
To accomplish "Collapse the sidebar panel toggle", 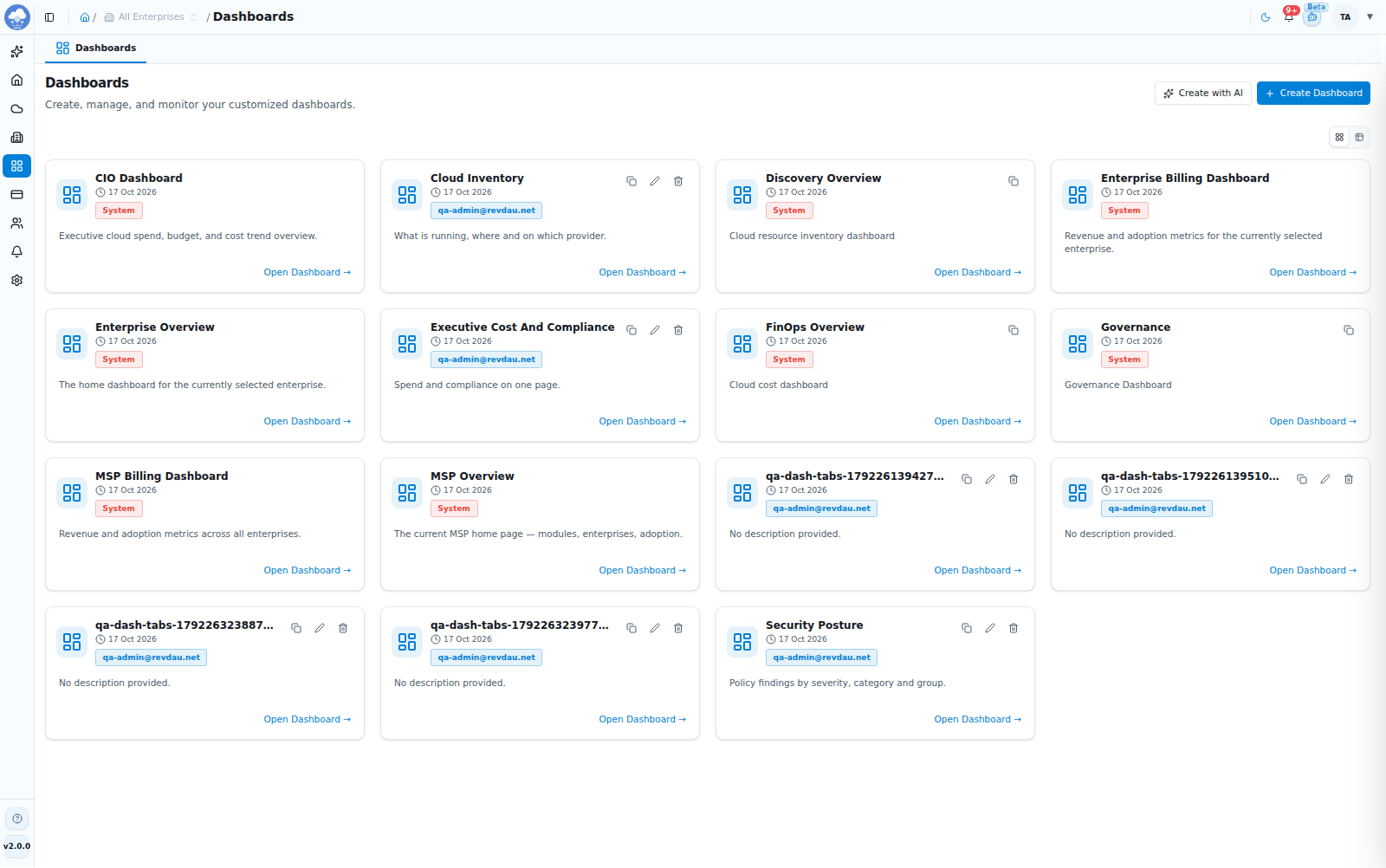I will pos(49,17).
